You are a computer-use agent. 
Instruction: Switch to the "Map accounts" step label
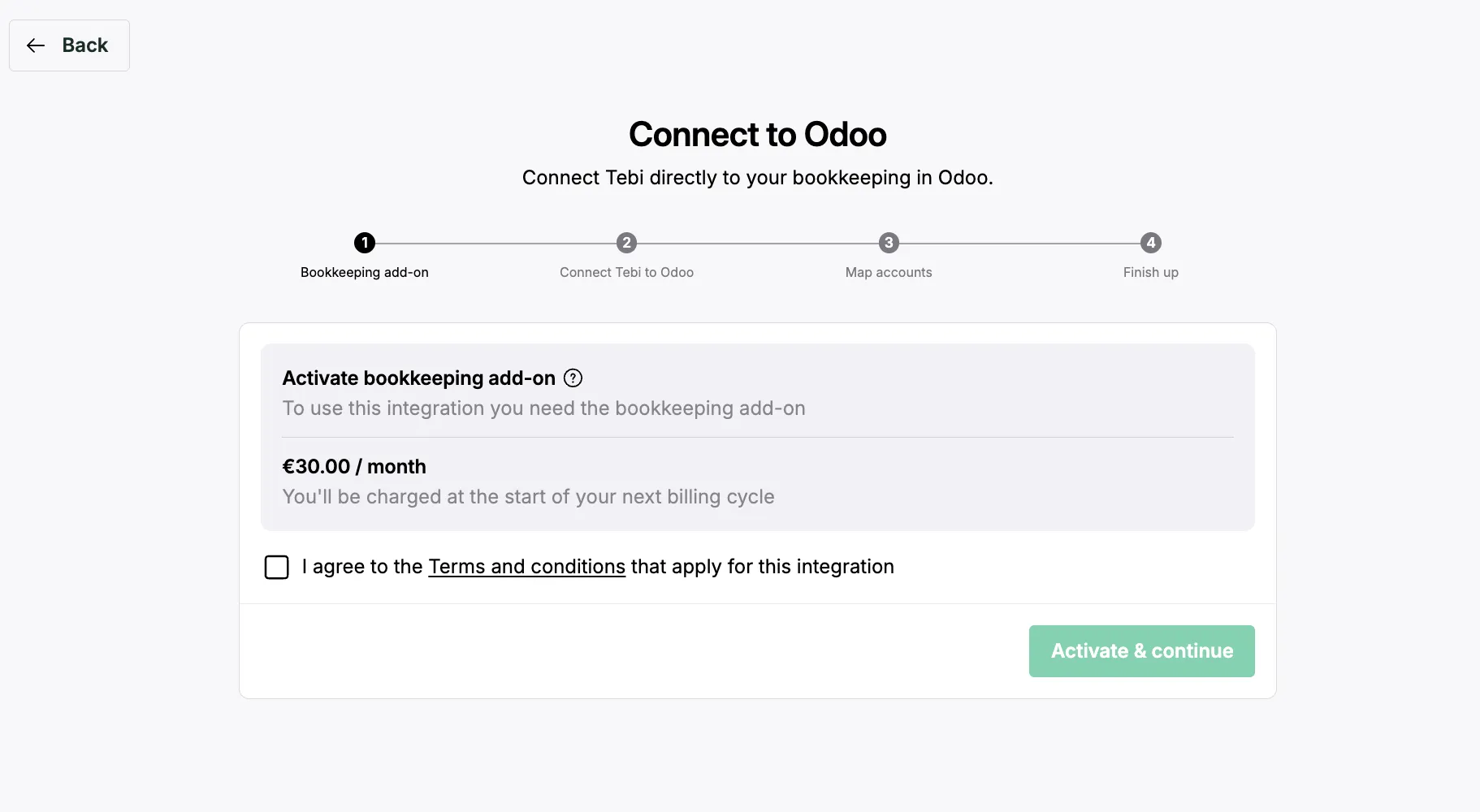pyautogui.click(x=889, y=273)
